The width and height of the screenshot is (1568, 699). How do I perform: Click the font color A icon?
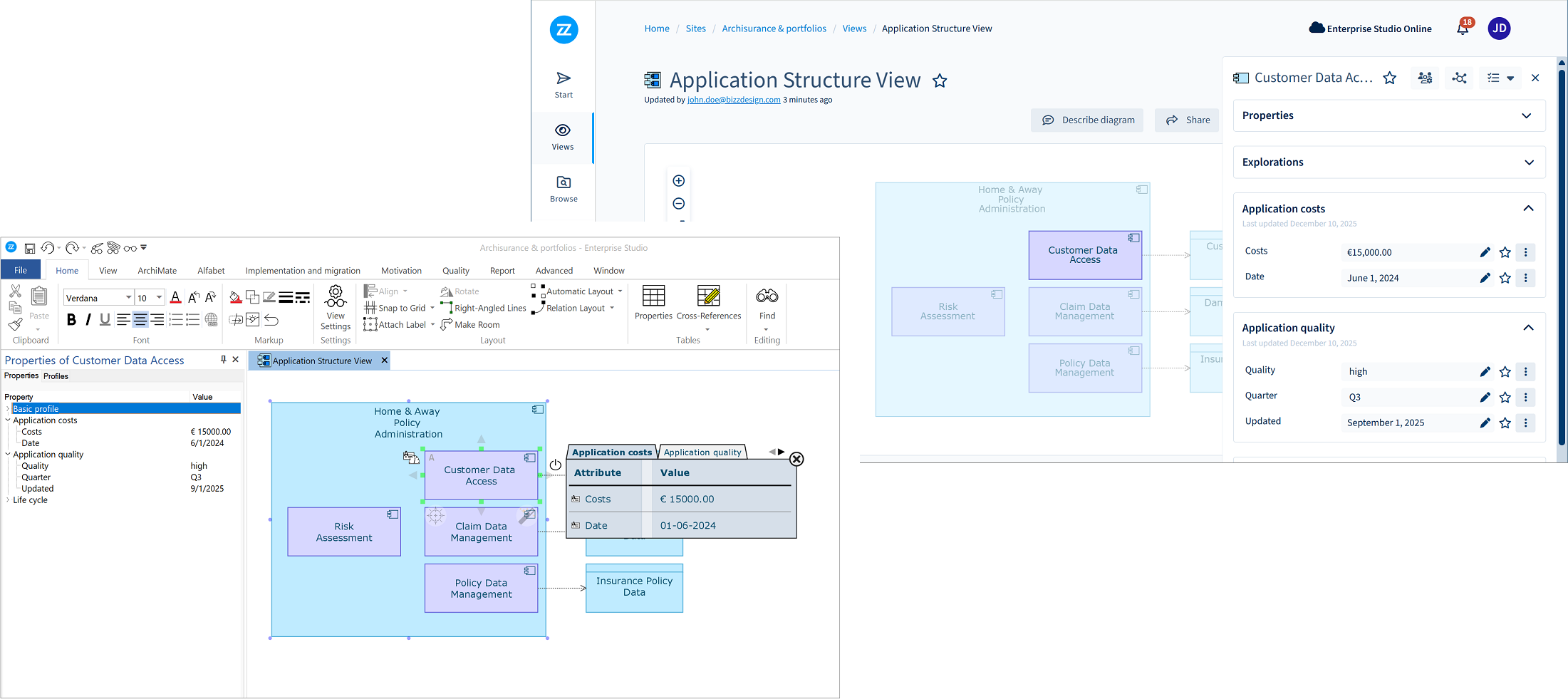[x=175, y=298]
